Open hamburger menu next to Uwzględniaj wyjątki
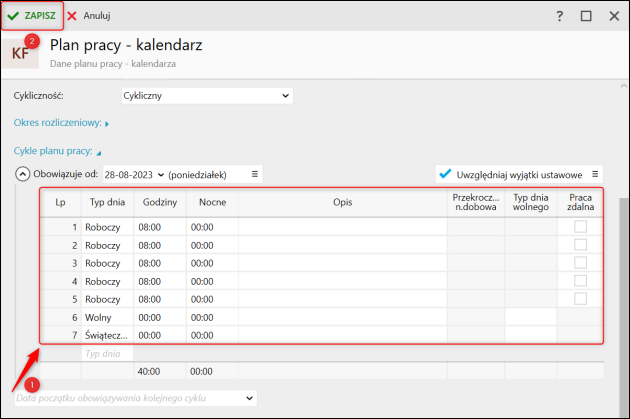This screenshot has height=419, width=630. pyautogui.click(x=595, y=174)
